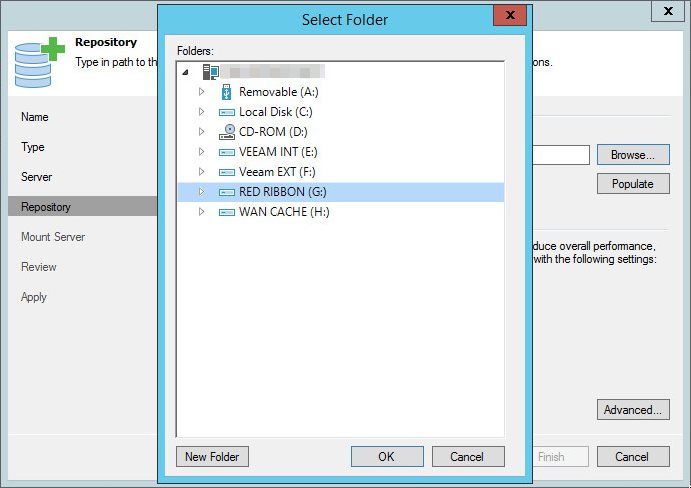Image resolution: width=691 pixels, height=488 pixels.
Task: Click the repository path input field
Action: tap(561, 155)
